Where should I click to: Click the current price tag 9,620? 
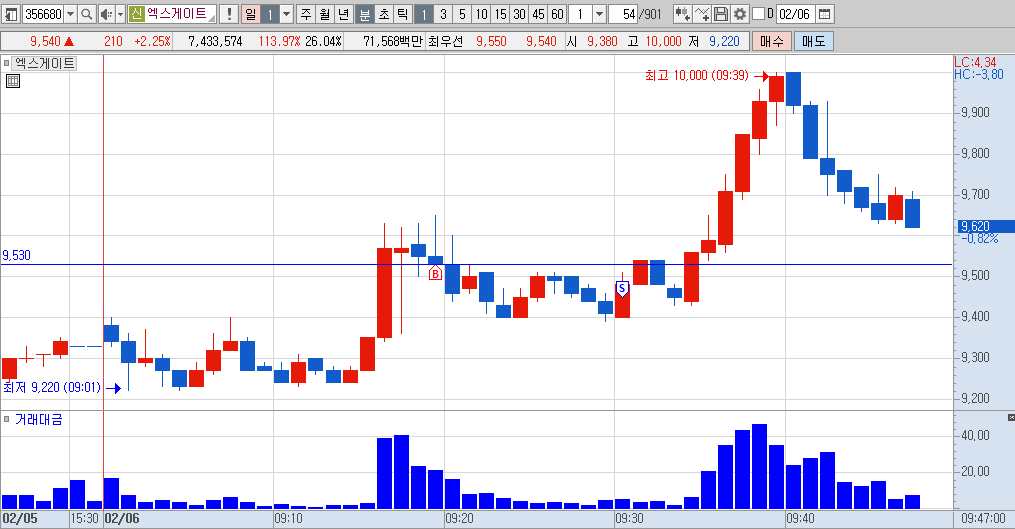tap(985, 227)
